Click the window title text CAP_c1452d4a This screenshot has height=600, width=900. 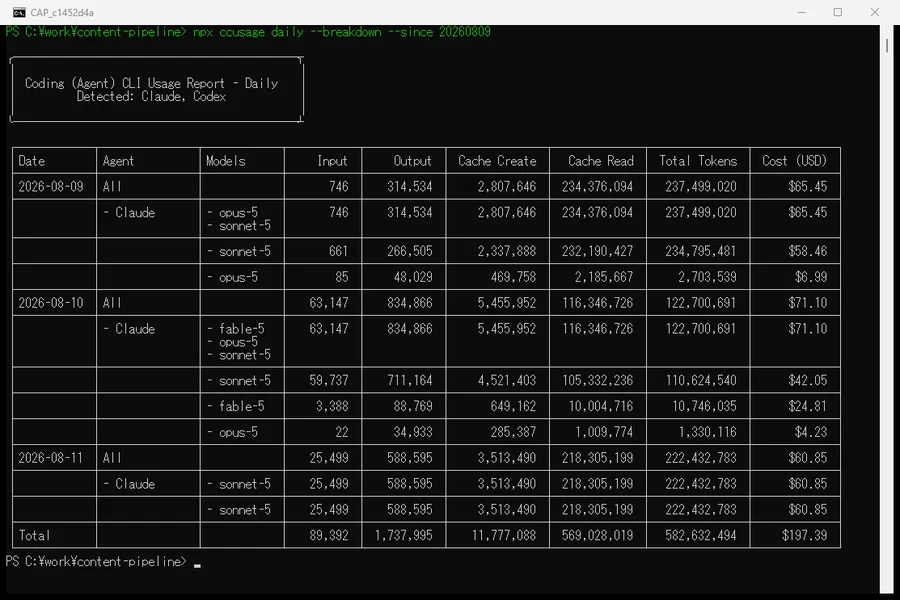pos(62,13)
